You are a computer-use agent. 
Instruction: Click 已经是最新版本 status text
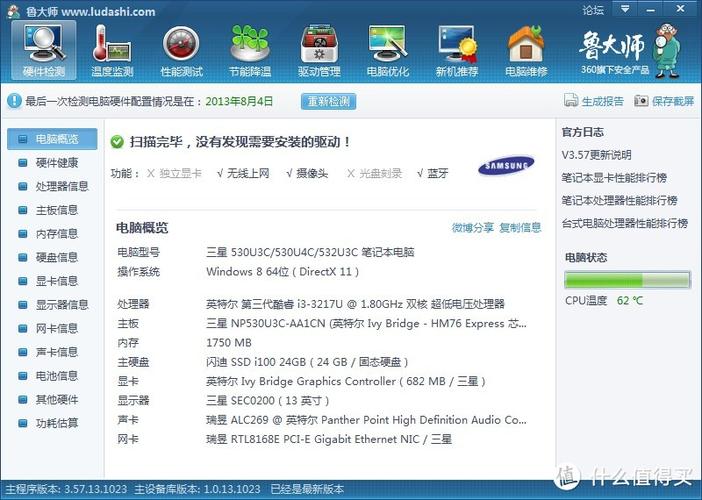307,489
